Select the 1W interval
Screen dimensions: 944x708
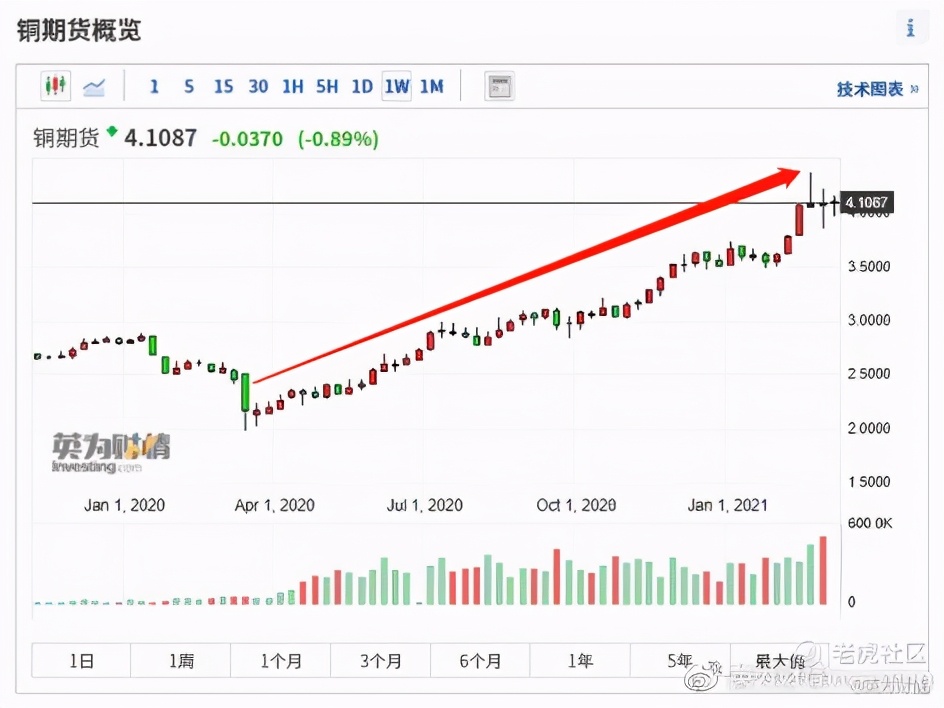[397, 87]
